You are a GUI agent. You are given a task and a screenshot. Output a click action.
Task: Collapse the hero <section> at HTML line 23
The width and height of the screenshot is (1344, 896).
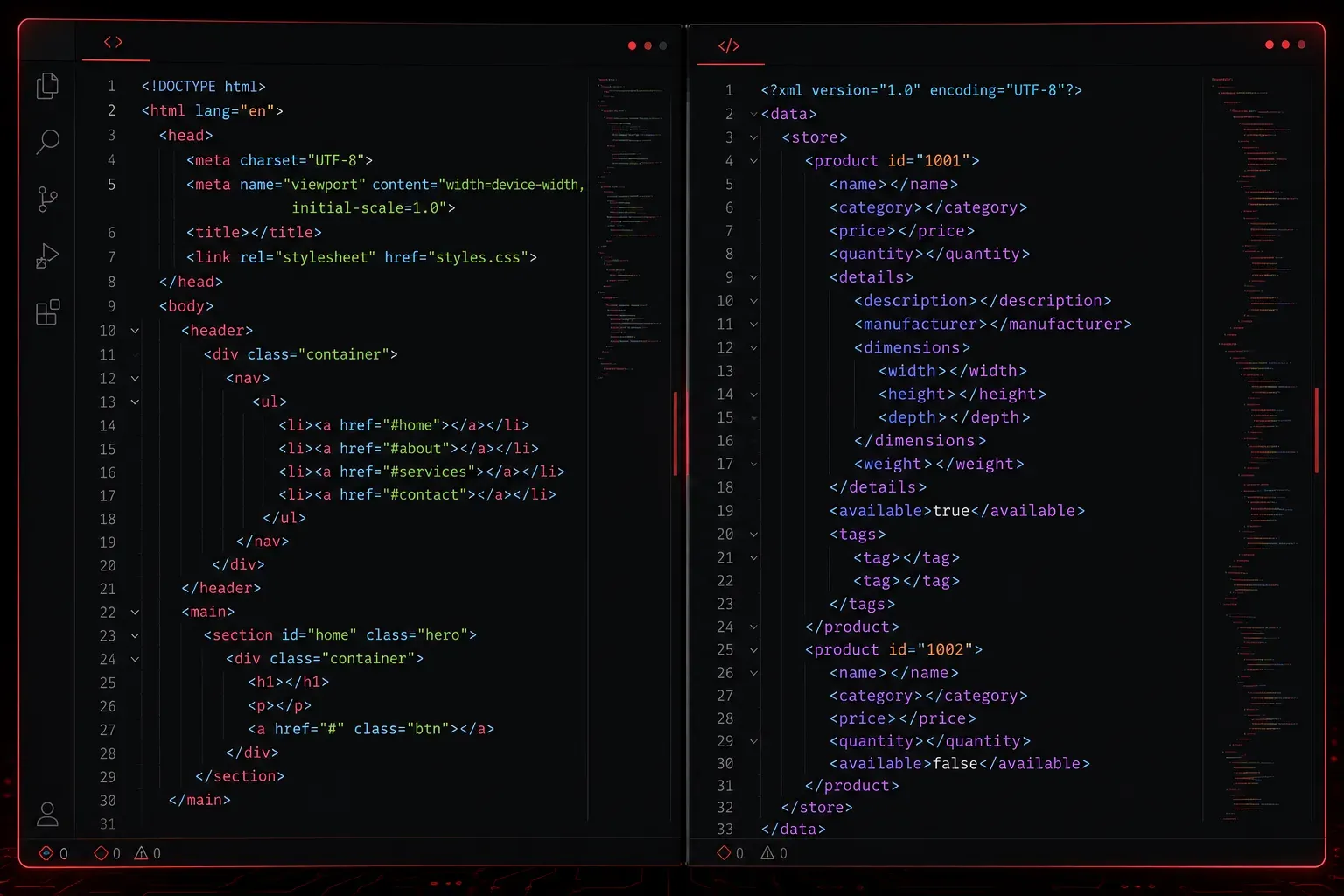tap(135, 636)
